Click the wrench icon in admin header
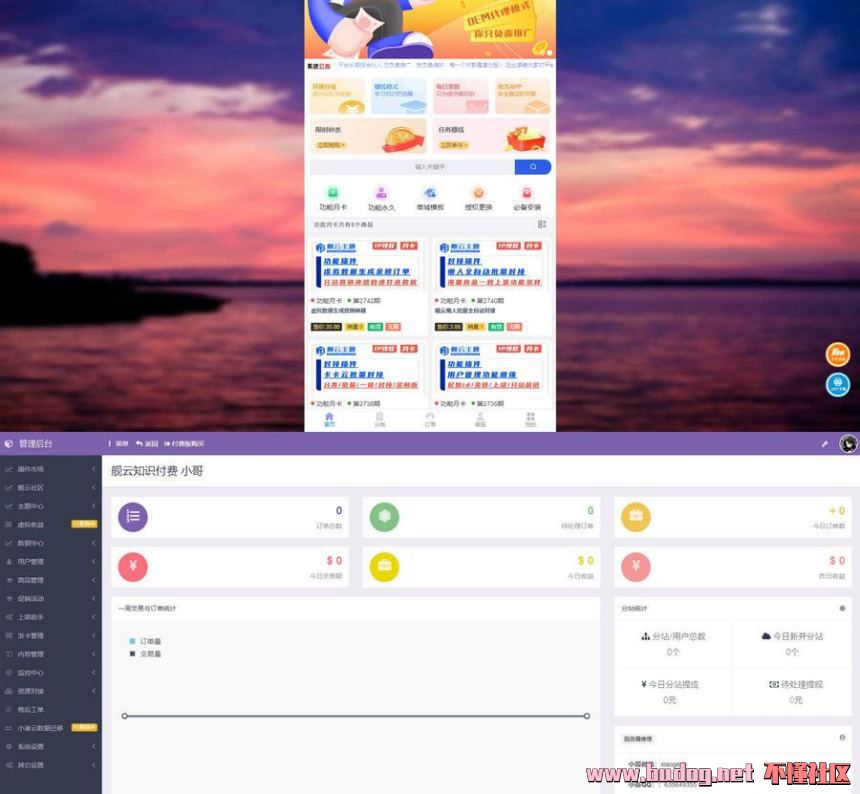This screenshot has height=794, width=860. [x=825, y=444]
